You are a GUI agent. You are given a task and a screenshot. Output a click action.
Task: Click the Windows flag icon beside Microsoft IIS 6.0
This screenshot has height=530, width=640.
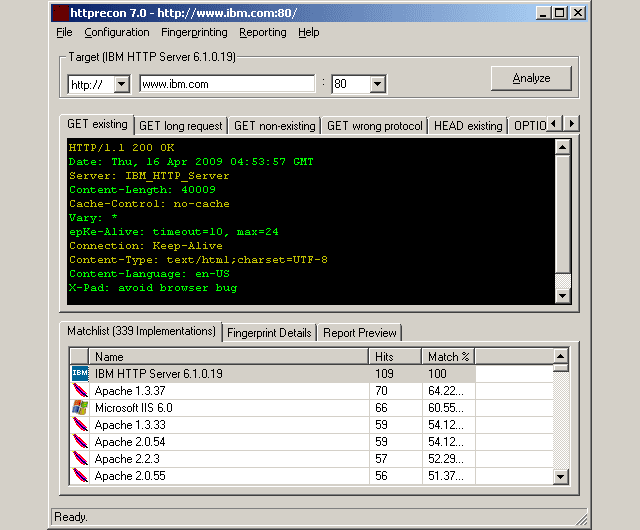[80, 408]
